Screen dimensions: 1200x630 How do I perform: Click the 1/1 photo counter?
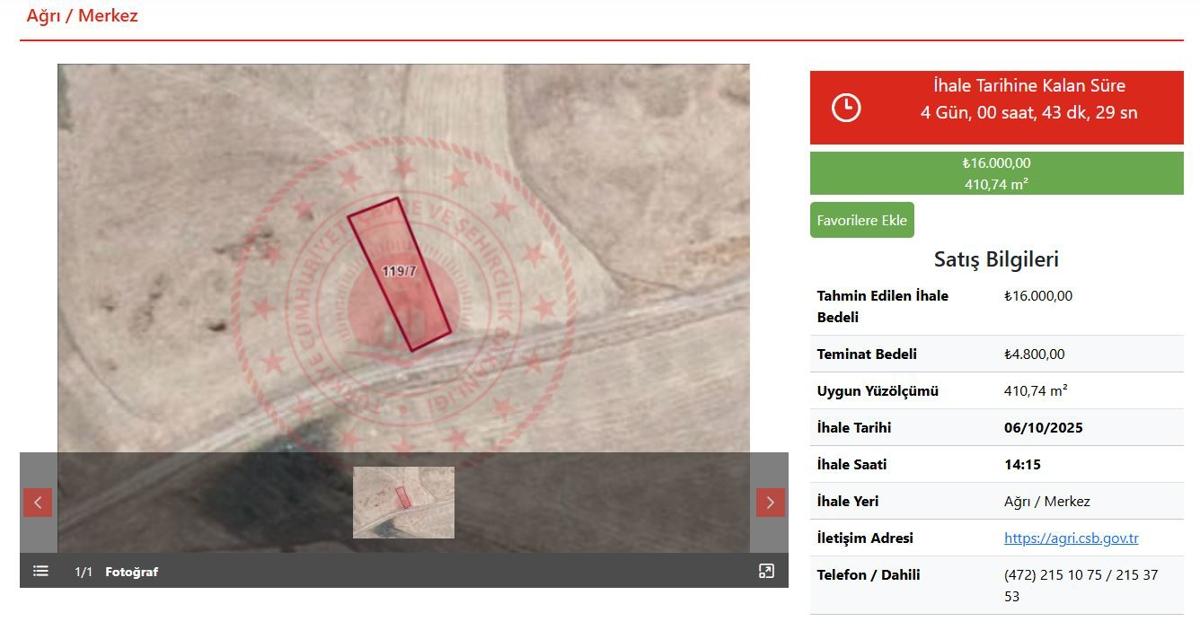84,572
